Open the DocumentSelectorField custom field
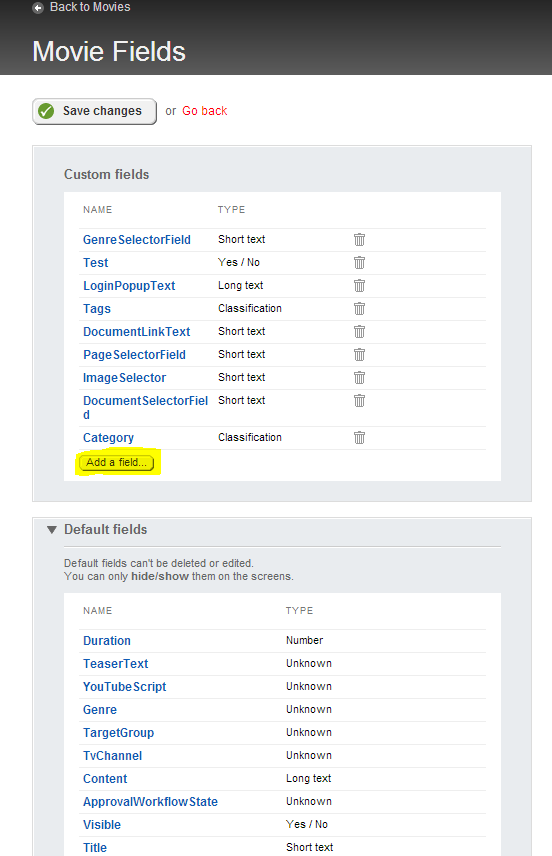The width and height of the screenshot is (552, 856). point(145,407)
